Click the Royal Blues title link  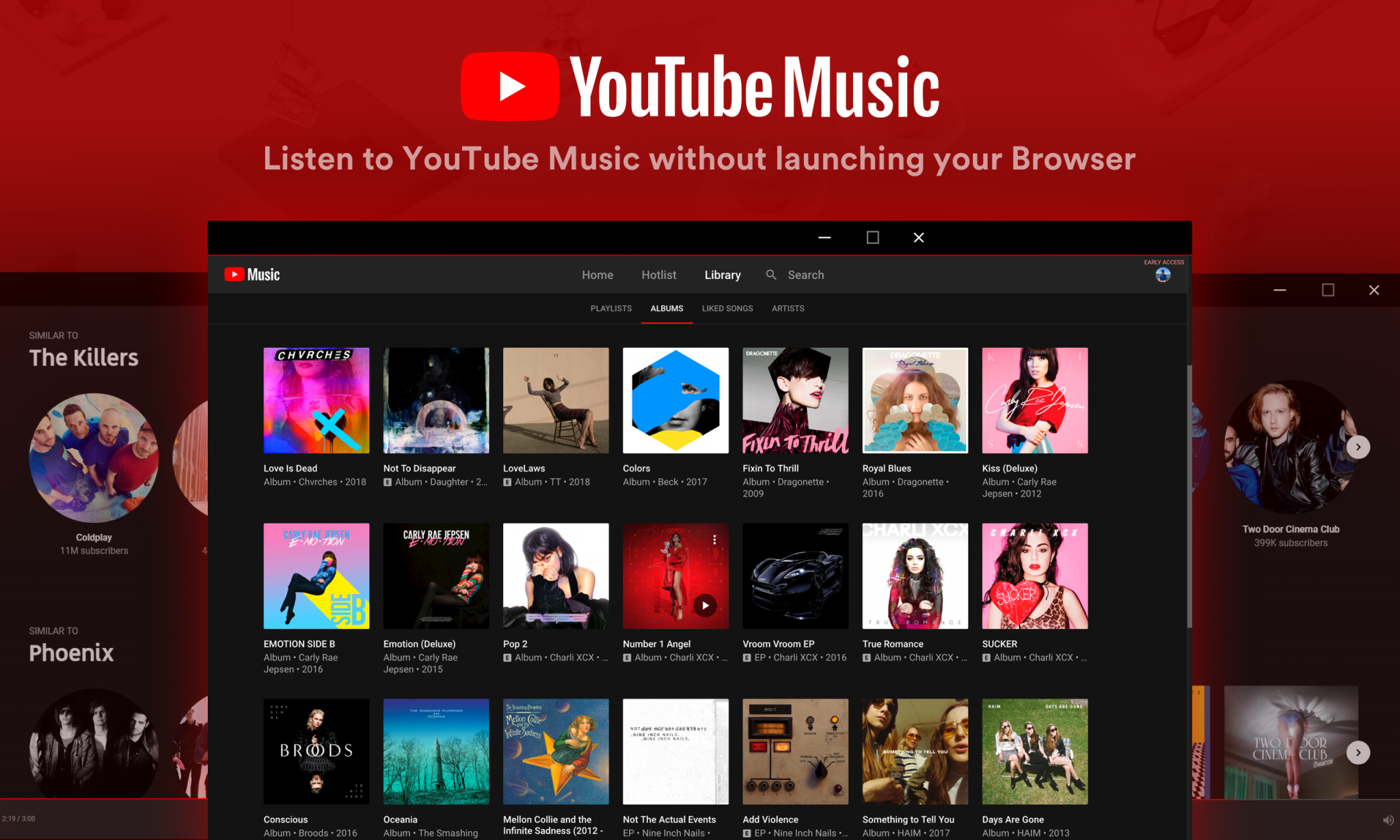click(x=887, y=468)
